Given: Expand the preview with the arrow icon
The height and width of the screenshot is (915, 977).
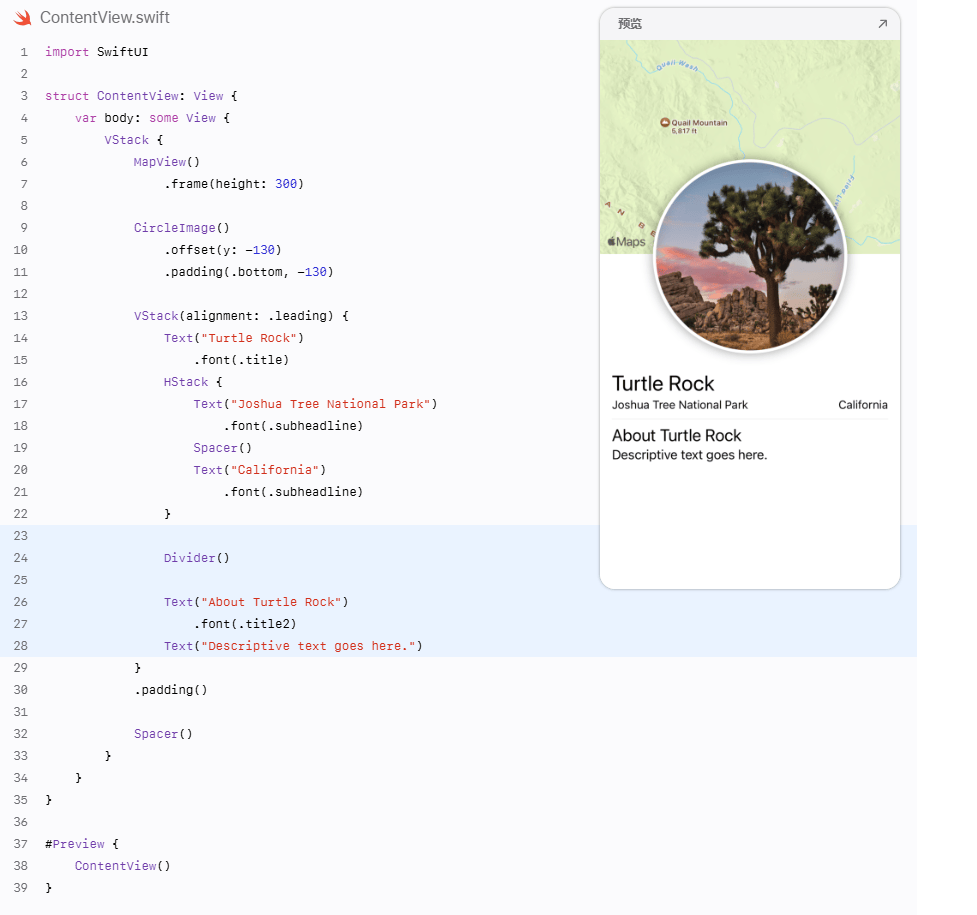Looking at the screenshot, I should 882,24.
